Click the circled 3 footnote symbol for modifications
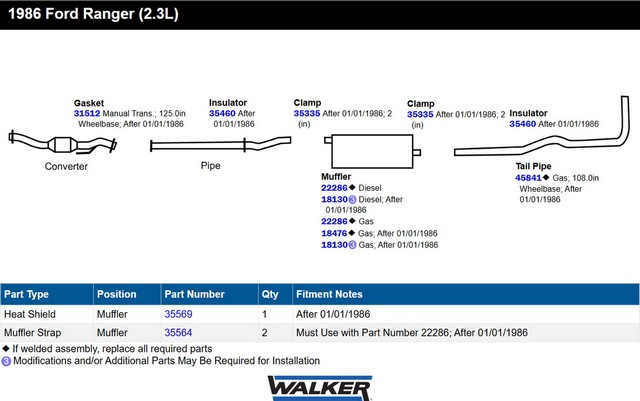 pyautogui.click(x=6, y=361)
